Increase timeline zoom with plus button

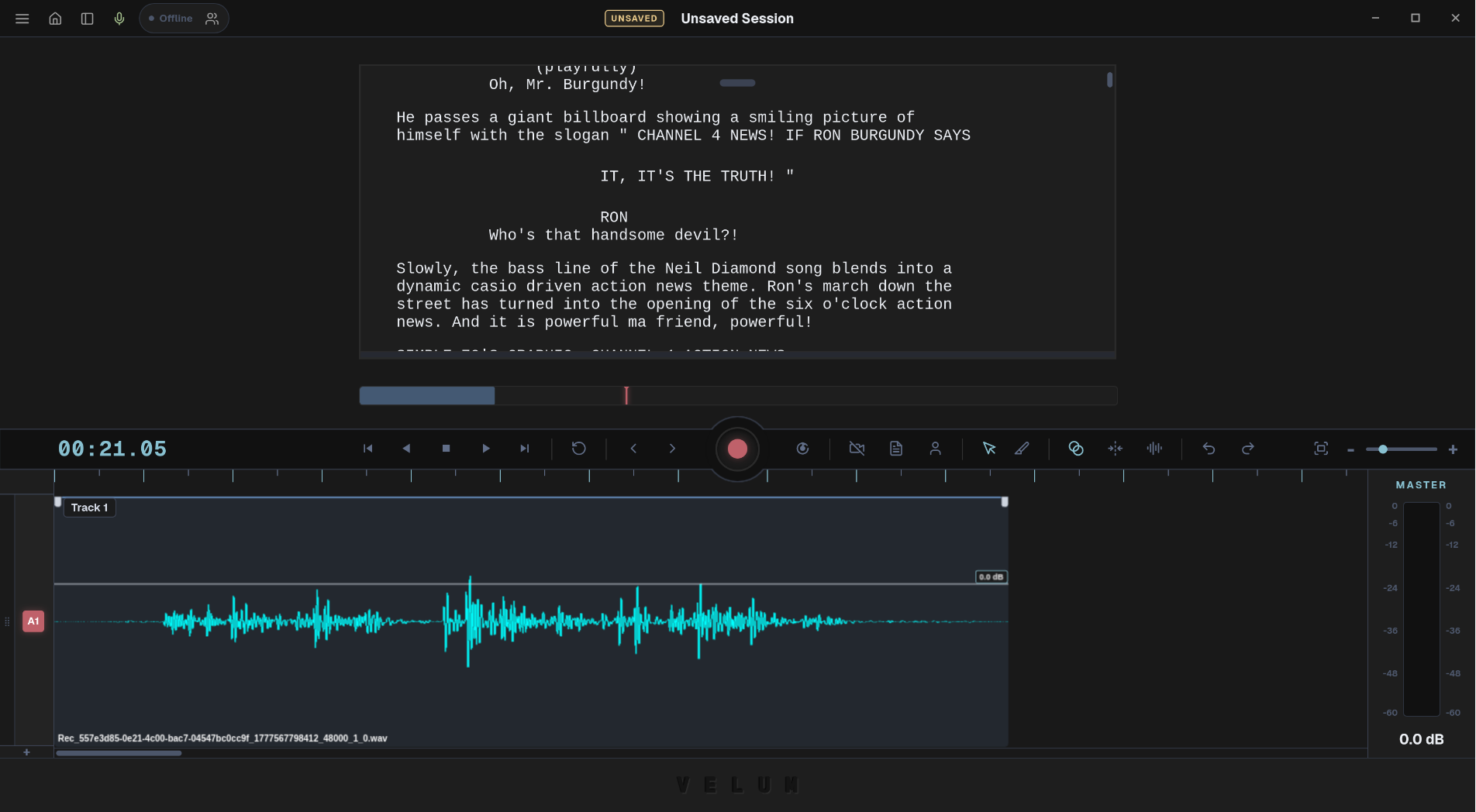(1453, 449)
